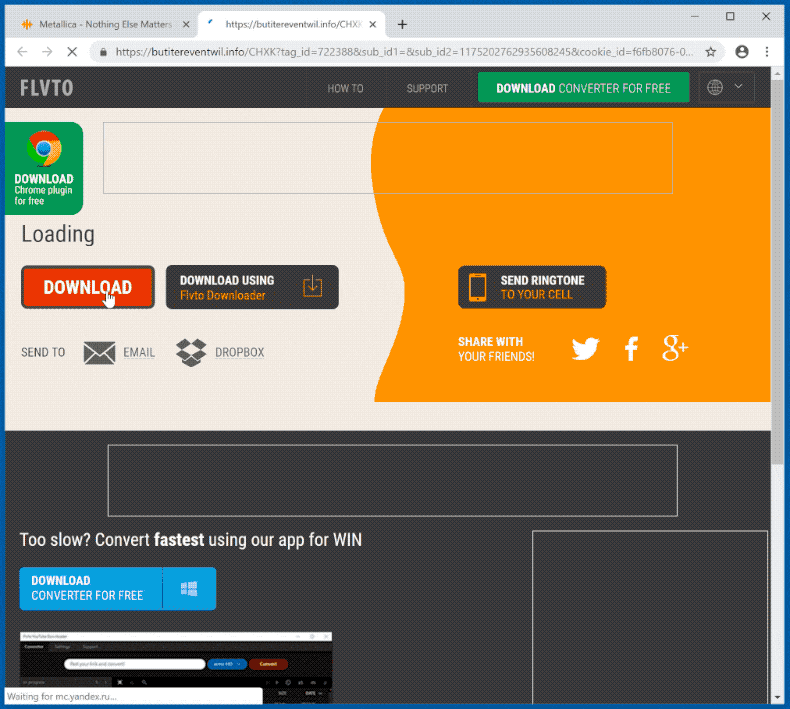
Task: Click the EMAIL link
Action: coord(139,352)
